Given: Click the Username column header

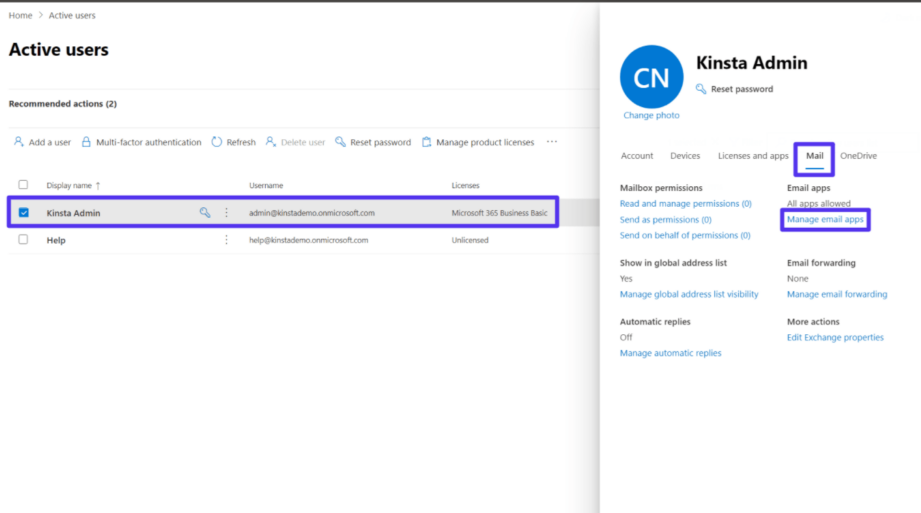Looking at the screenshot, I should pyautogui.click(x=266, y=185).
